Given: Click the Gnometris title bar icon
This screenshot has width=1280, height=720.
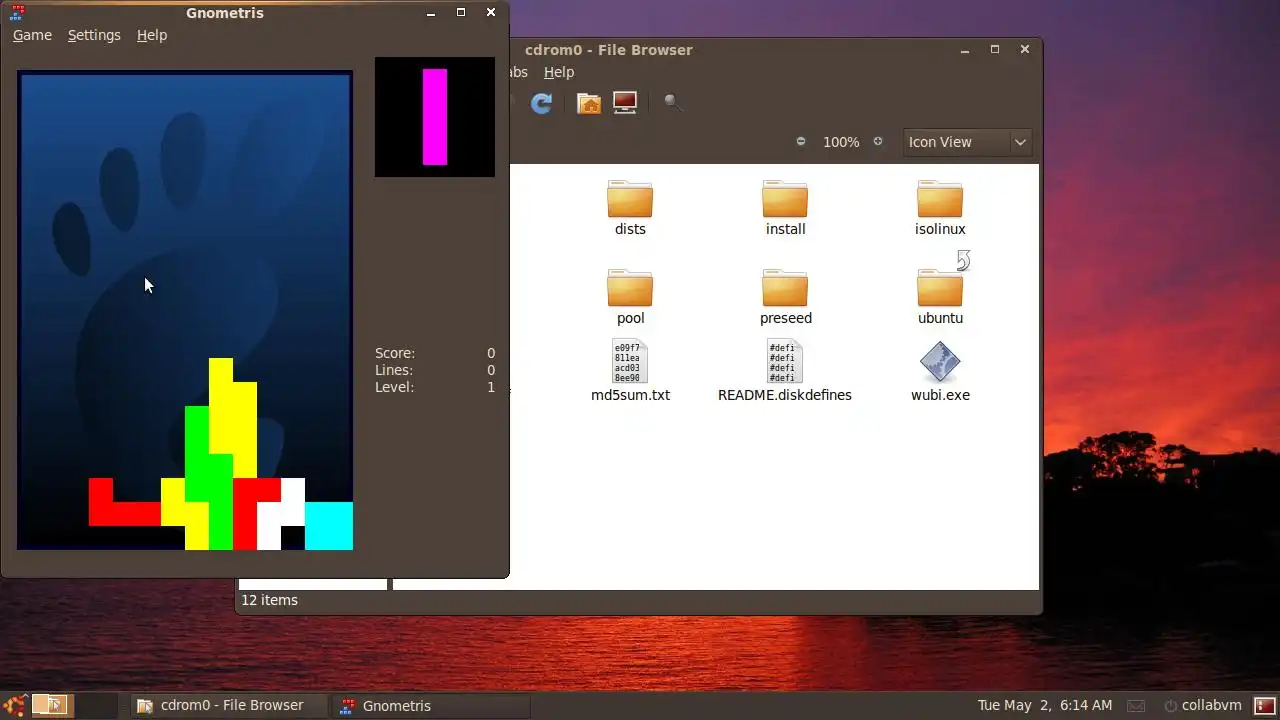Looking at the screenshot, I should [x=16, y=13].
